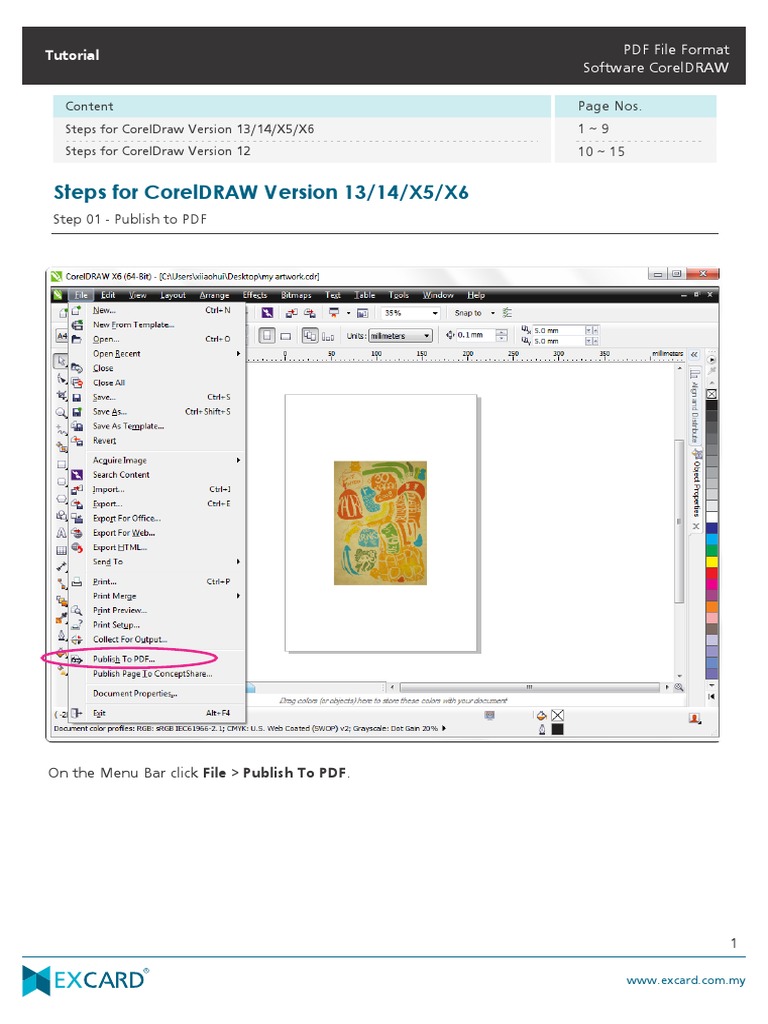The height and width of the screenshot is (1024, 768).
Task: Click the Application Launcher toolbar icon
Action: click(334, 313)
